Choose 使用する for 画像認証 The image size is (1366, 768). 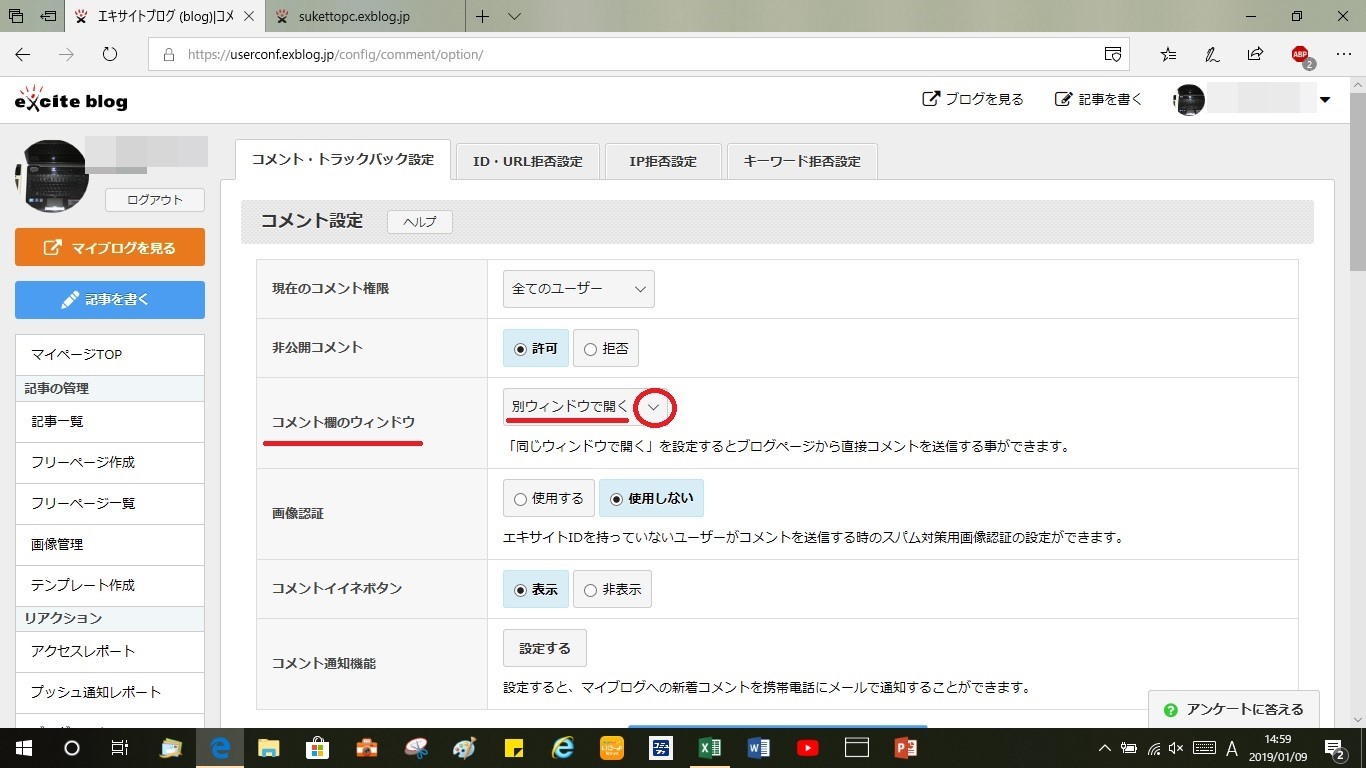(549, 498)
